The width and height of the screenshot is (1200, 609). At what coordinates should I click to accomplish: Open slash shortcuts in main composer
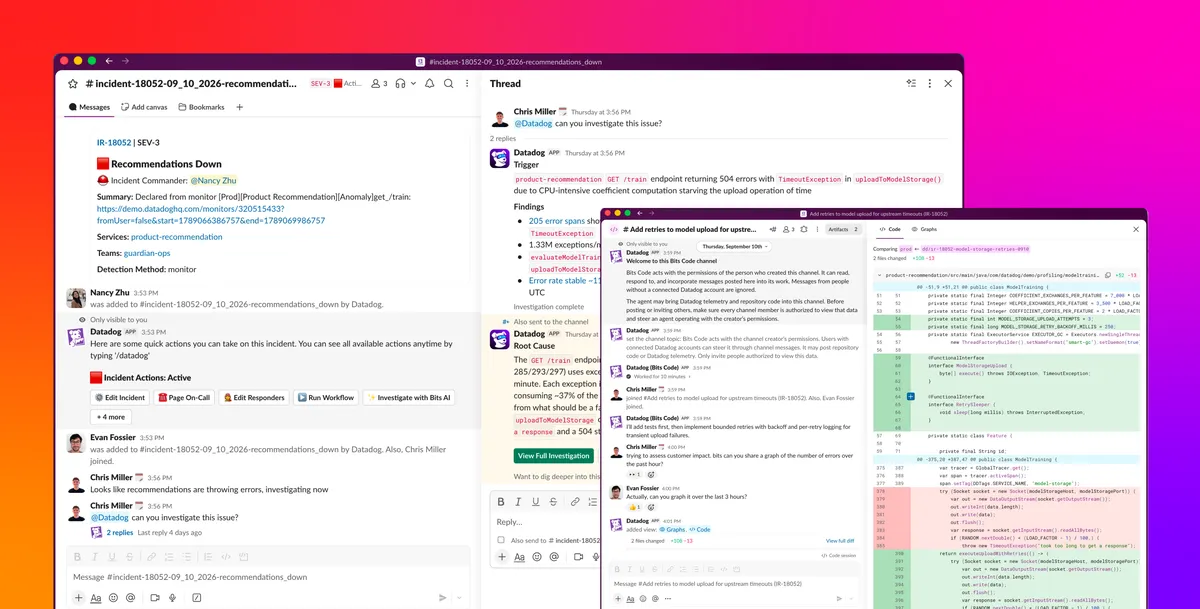click(197, 597)
